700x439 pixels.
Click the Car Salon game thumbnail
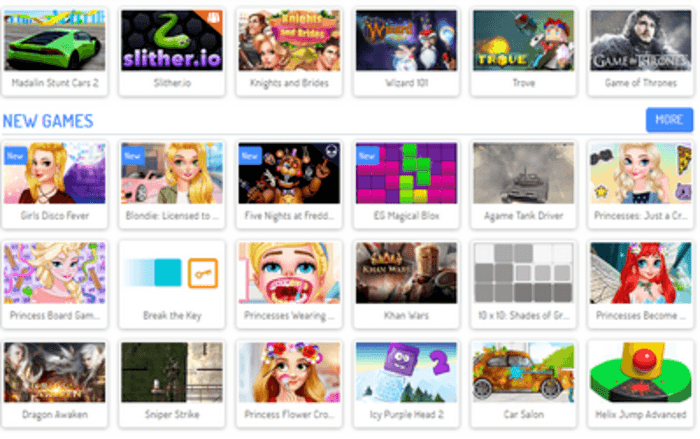tap(523, 372)
